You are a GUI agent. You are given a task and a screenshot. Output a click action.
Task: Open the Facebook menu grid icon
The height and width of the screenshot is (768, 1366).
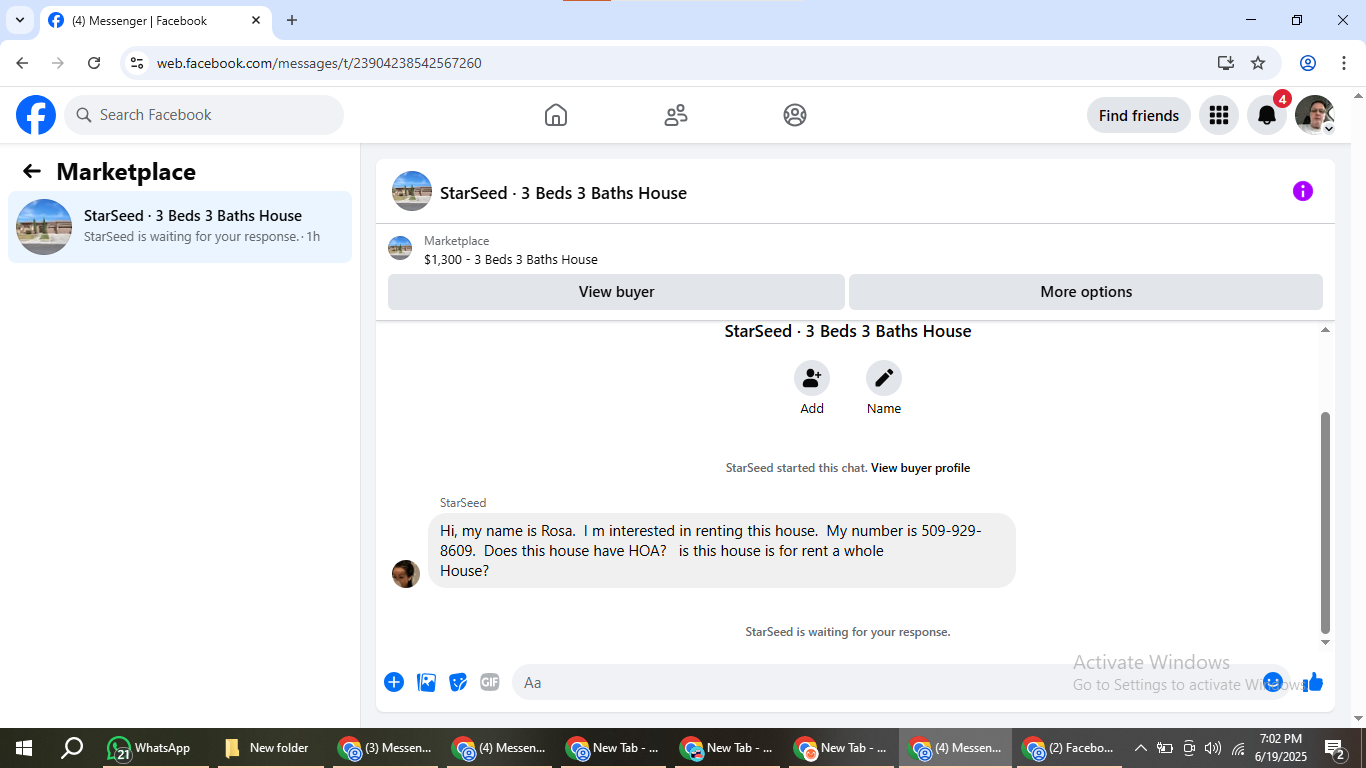[x=1218, y=115]
